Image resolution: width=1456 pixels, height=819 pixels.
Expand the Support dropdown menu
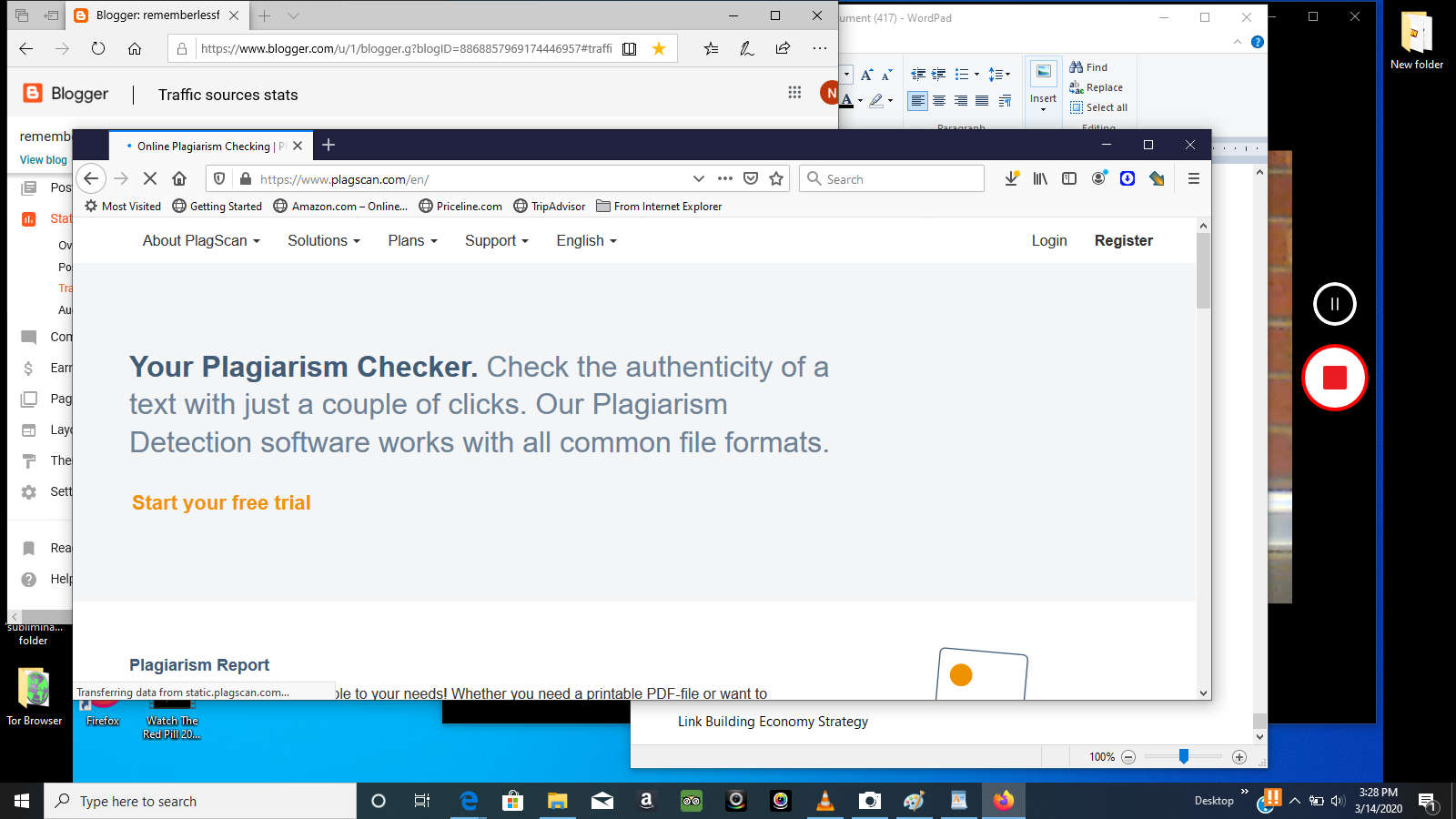click(x=497, y=240)
